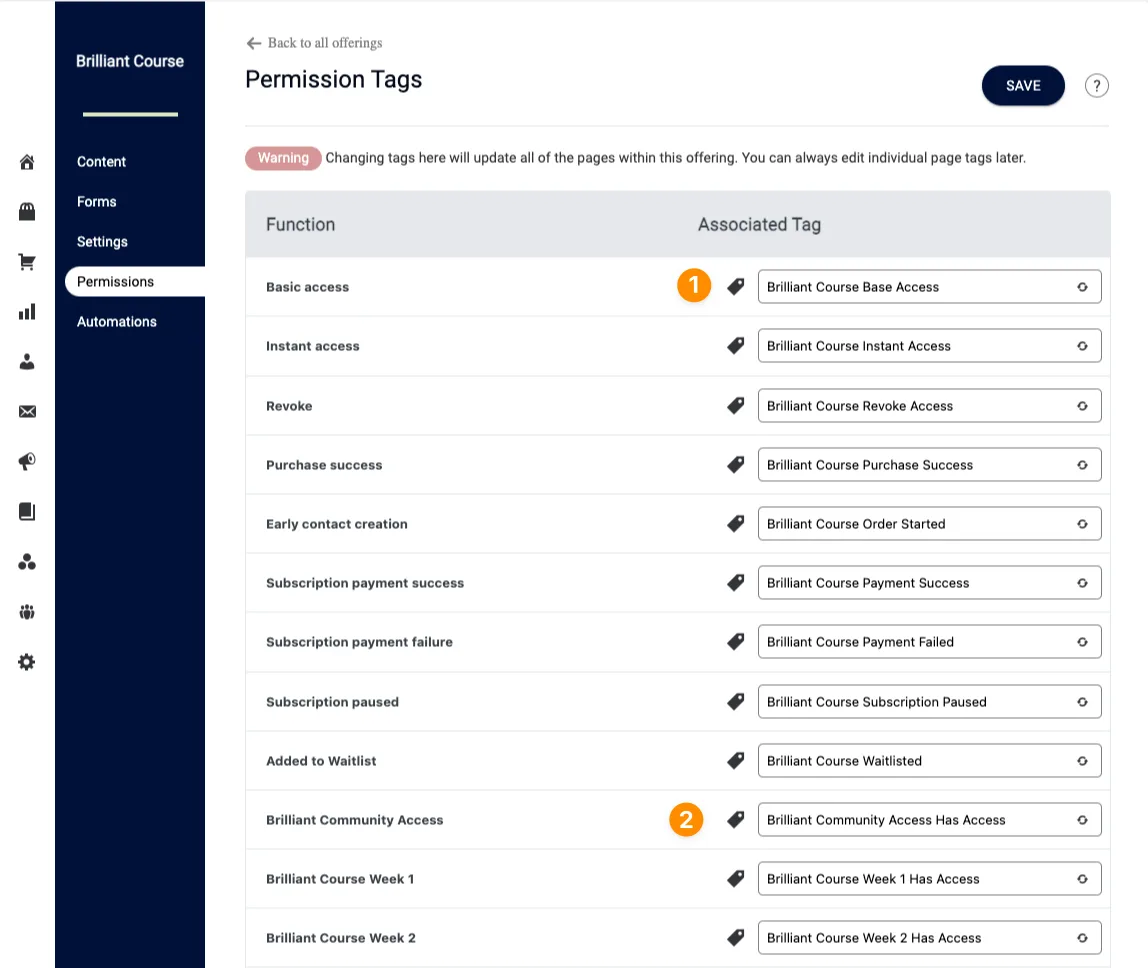Open the help question mark button
This screenshot has width=1148, height=968.
click(1096, 85)
